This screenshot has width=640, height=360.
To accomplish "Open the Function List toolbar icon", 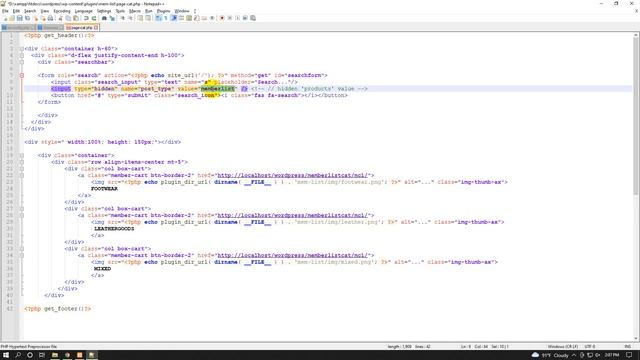I will pyautogui.click(x=196, y=18).
